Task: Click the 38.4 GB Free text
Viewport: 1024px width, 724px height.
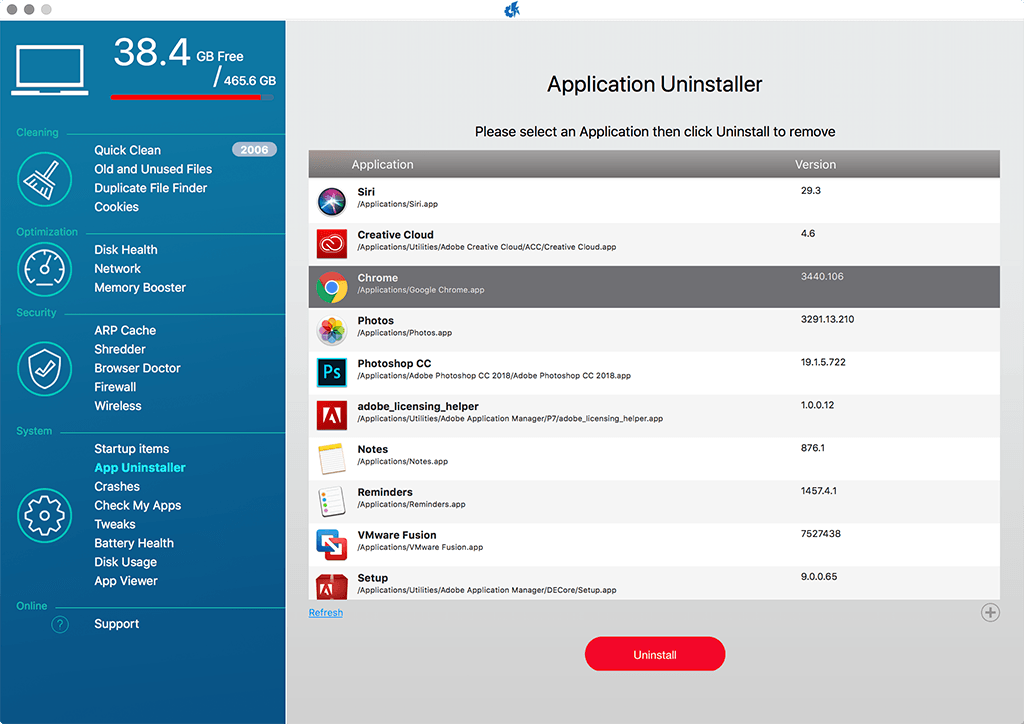Action: tap(178, 54)
